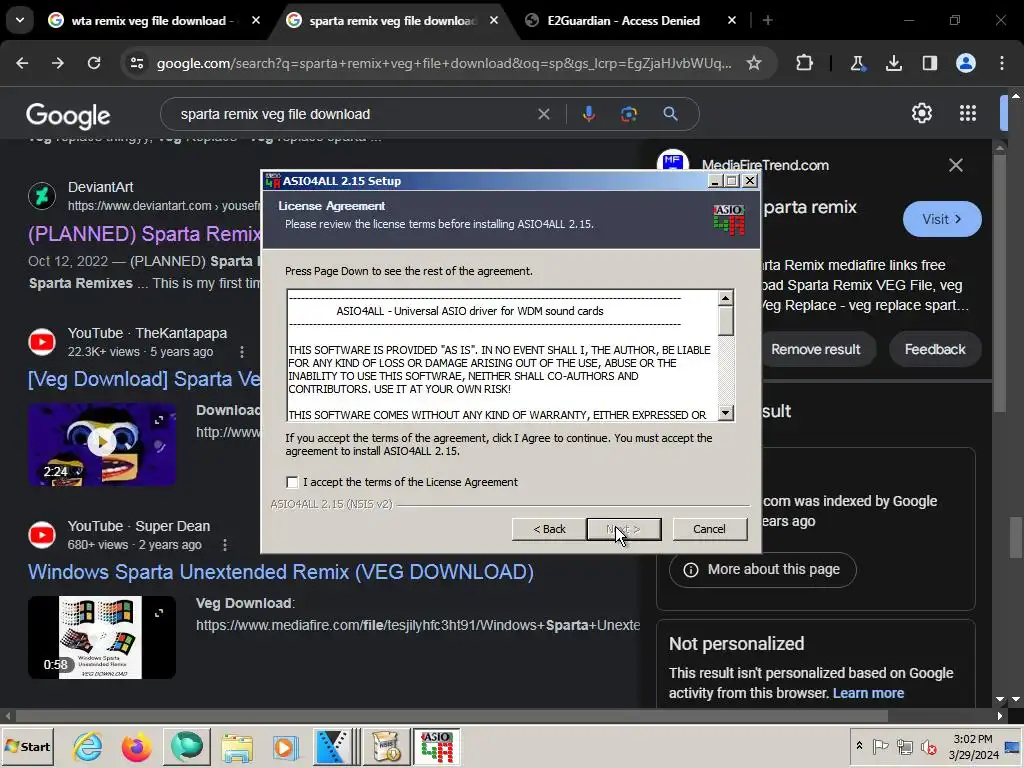Click the horizontal scrollbar at page bottom
Screen dimensions: 1024x768
[x=451, y=716]
